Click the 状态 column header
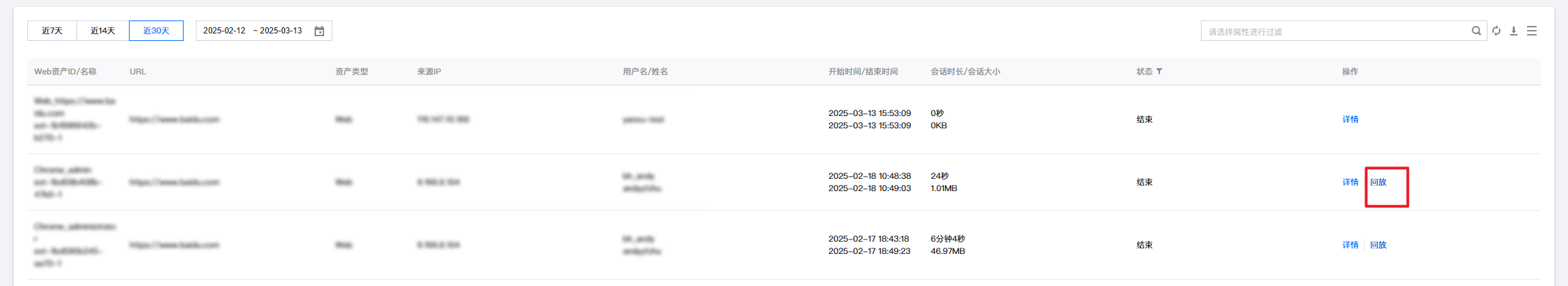The height and width of the screenshot is (286, 1568). 1144,72
